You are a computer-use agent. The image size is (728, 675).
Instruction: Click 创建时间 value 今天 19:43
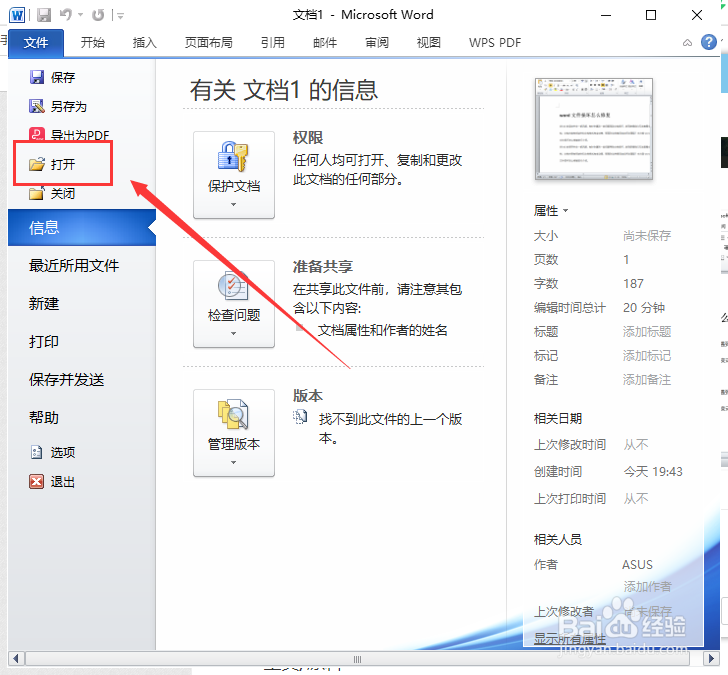coord(653,472)
